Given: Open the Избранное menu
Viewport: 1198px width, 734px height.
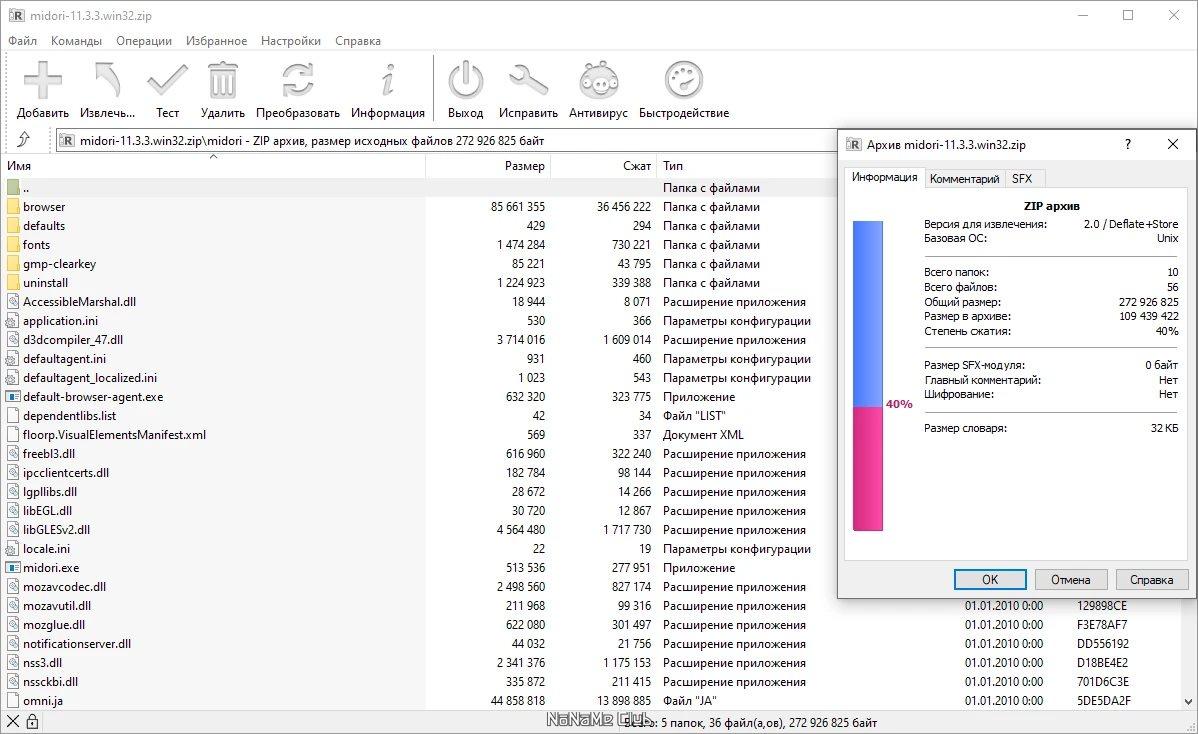Looking at the screenshot, I should click(x=216, y=41).
